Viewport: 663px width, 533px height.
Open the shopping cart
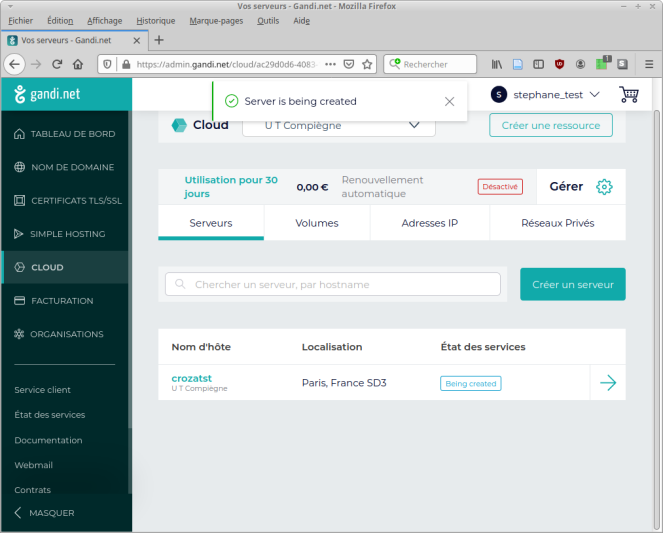point(629,94)
